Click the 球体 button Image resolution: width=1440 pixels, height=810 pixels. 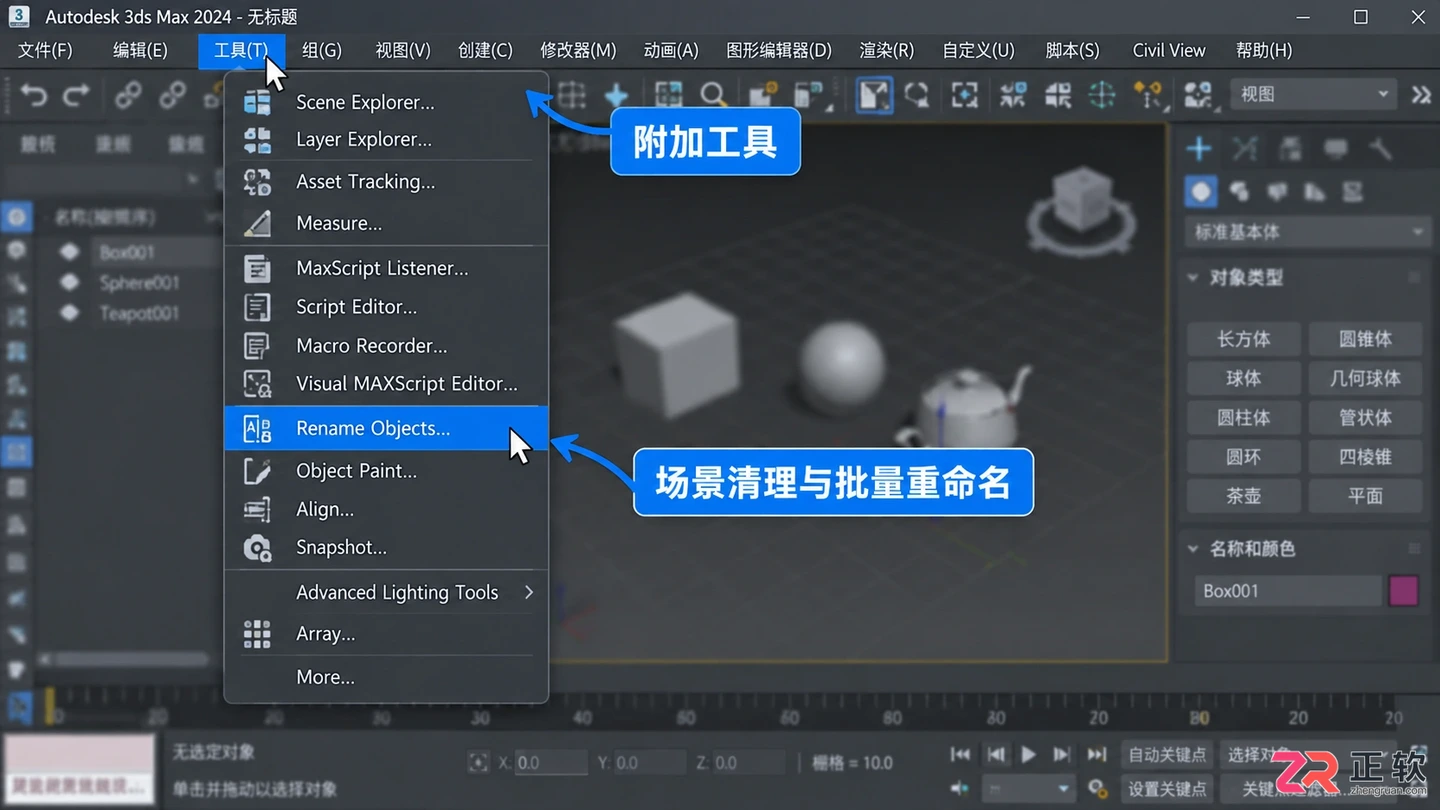click(1244, 378)
